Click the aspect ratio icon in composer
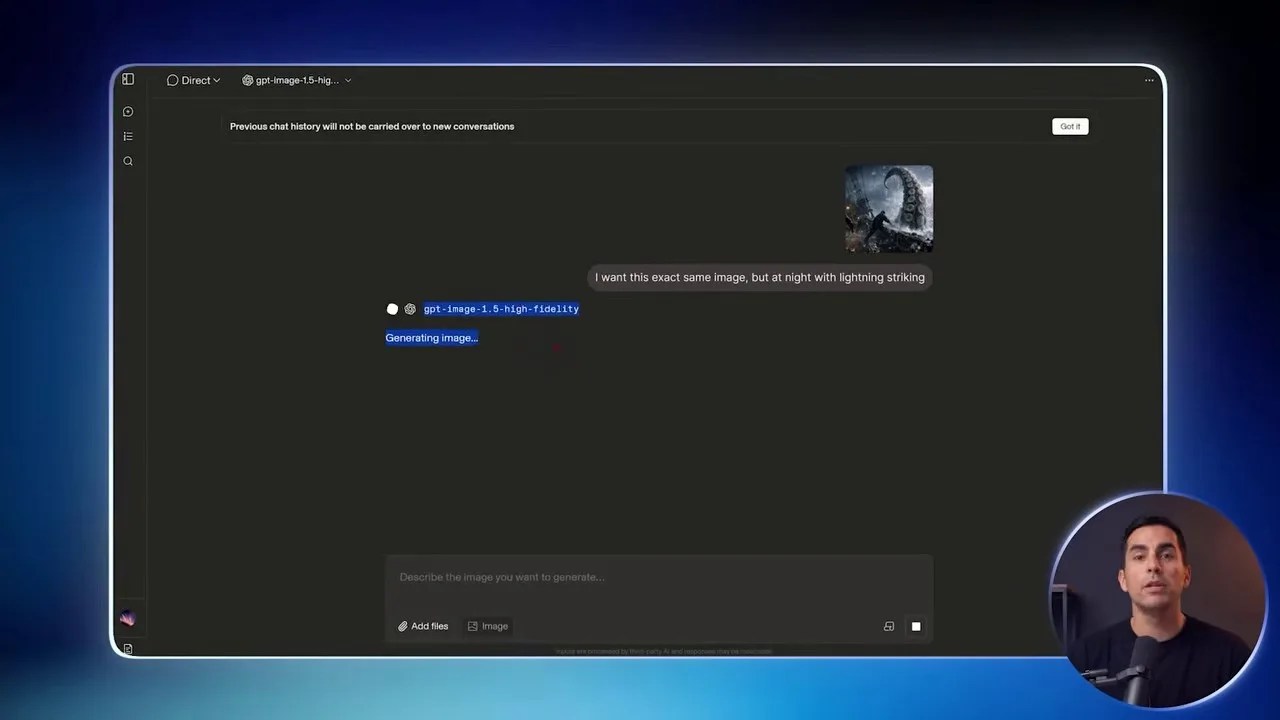The height and width of the screenshot is (720, 1280). [889, 626]
